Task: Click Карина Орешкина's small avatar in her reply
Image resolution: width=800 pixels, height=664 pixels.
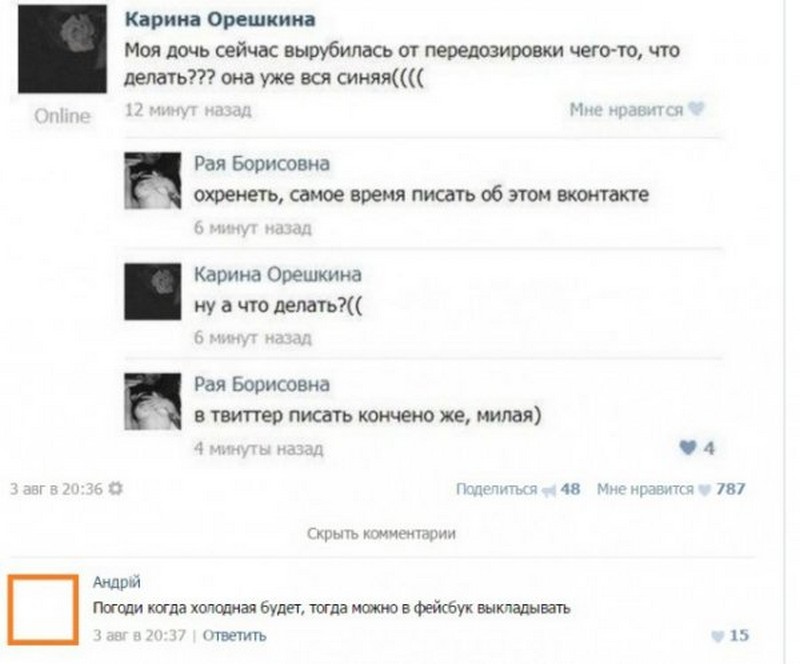Action: coord(151,291)
